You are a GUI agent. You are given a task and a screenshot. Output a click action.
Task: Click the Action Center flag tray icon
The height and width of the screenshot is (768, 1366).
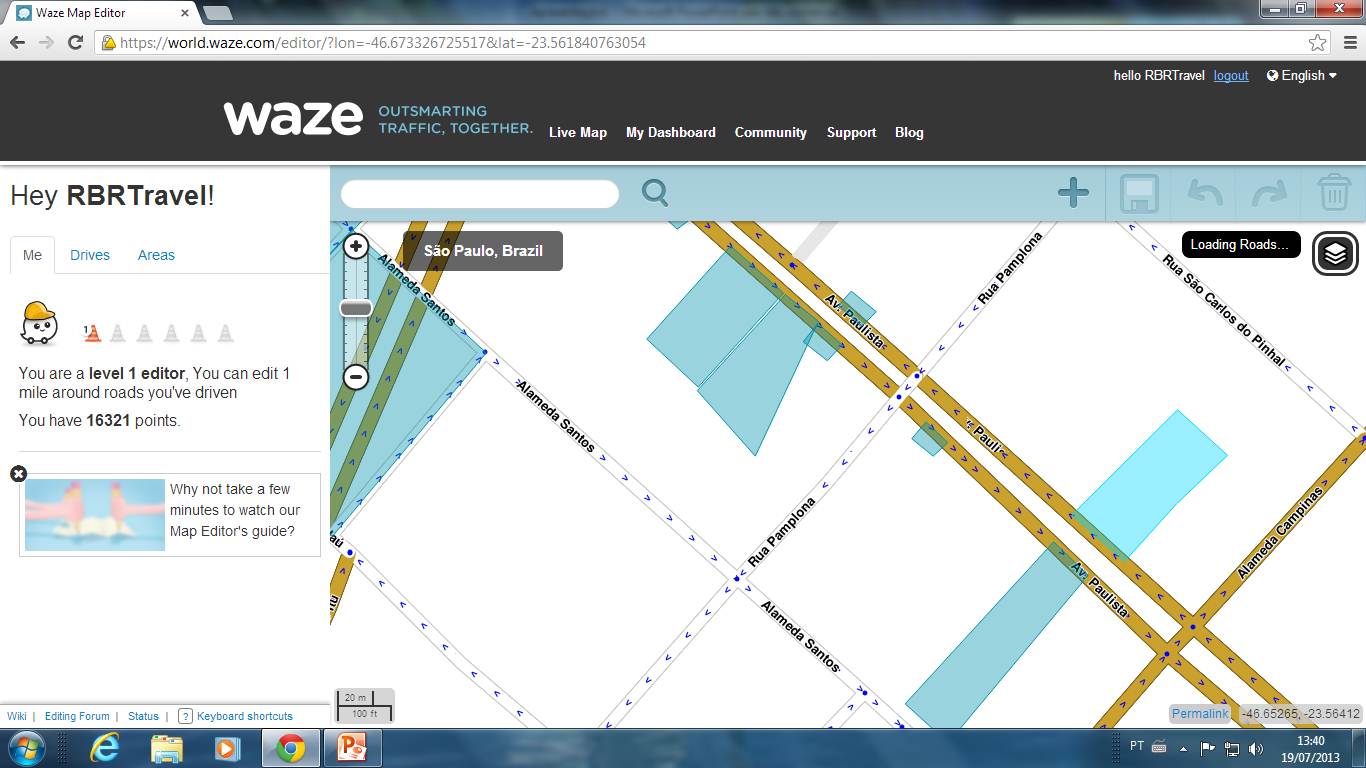pyautogui.click(x=1207, y=748)
